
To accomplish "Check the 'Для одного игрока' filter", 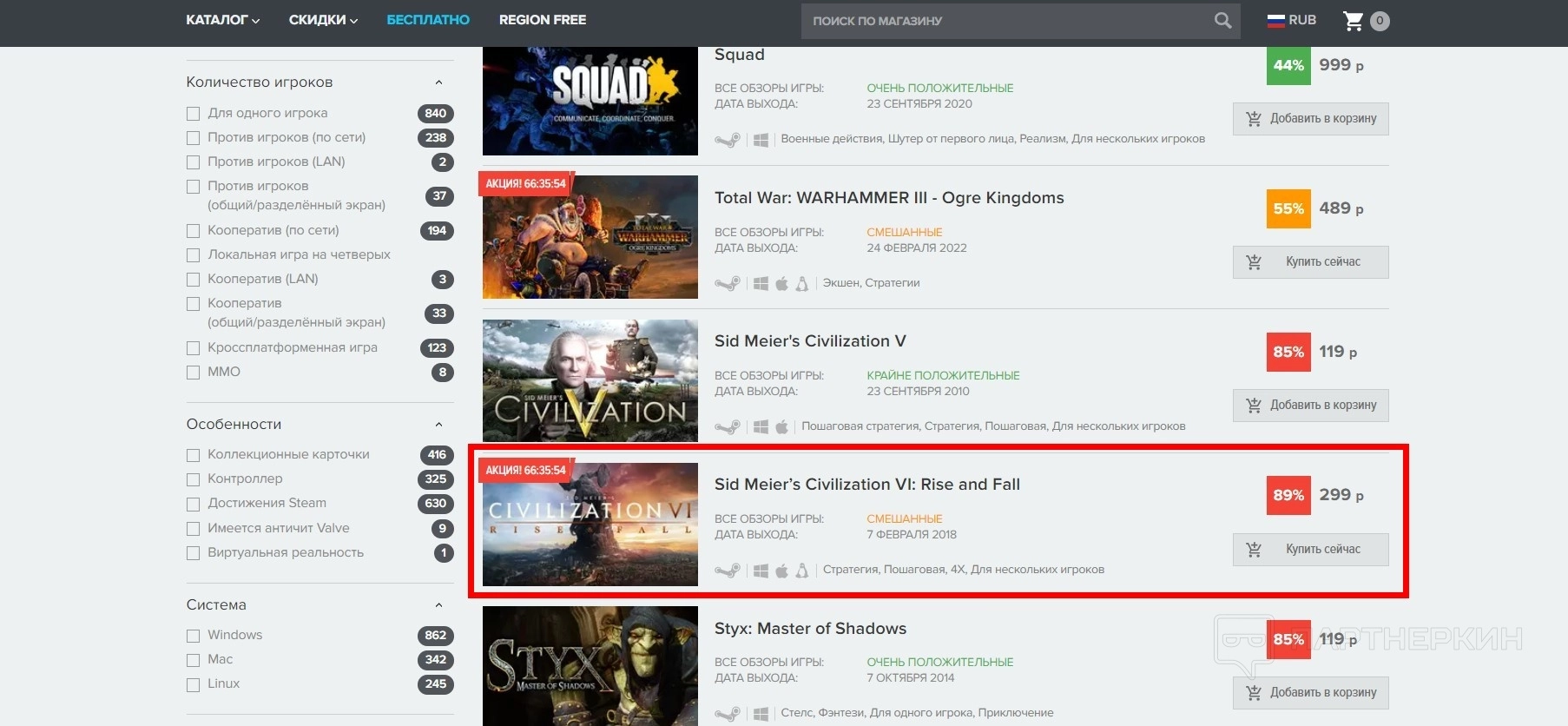I will (x=193, y=114).
